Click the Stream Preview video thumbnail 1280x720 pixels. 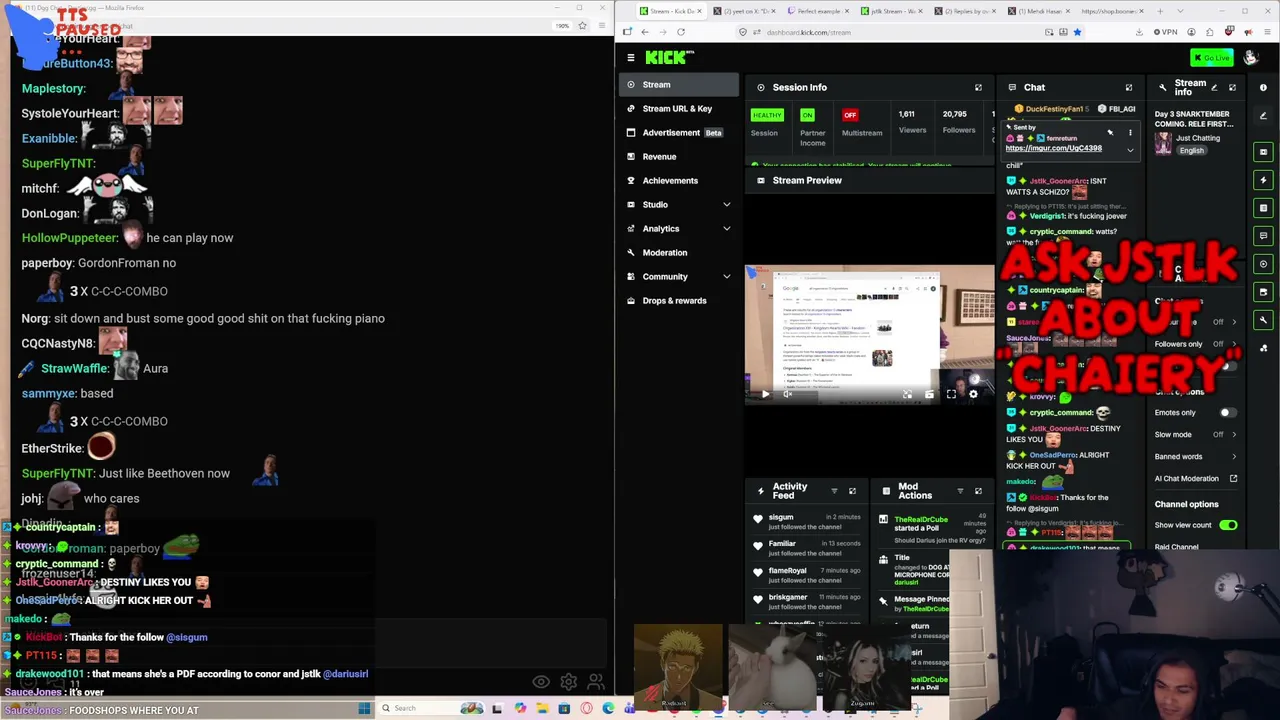click(870, 333)
